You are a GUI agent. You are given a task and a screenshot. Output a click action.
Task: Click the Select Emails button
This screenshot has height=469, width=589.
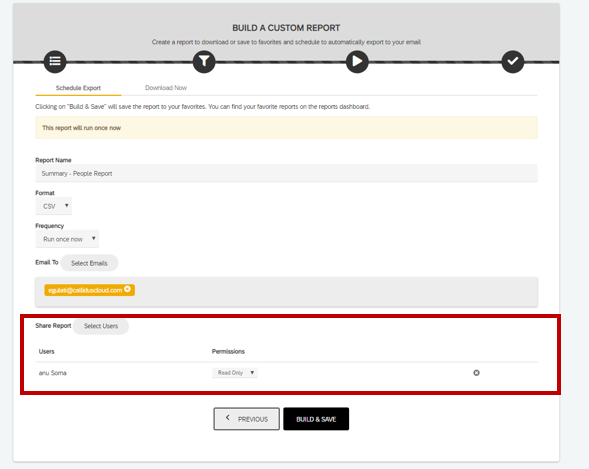tap(89, 263)
